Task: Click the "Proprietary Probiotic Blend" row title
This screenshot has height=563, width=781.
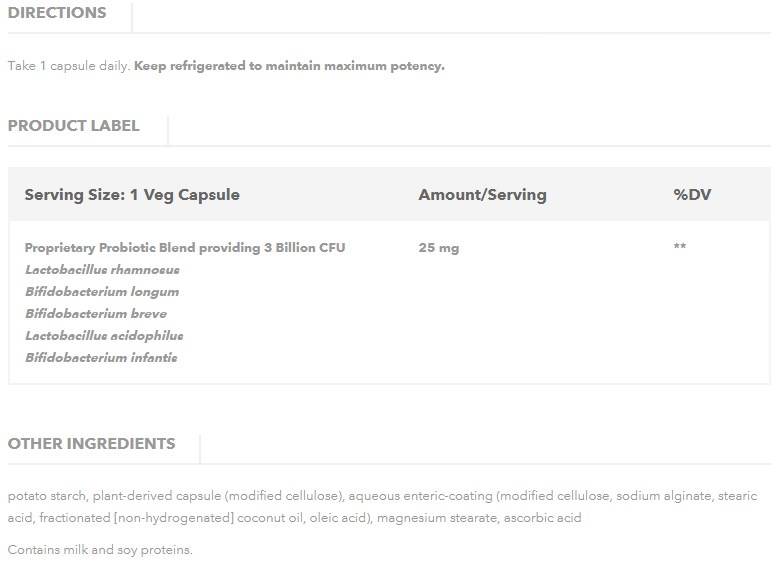Action: [x=185, y=248]
